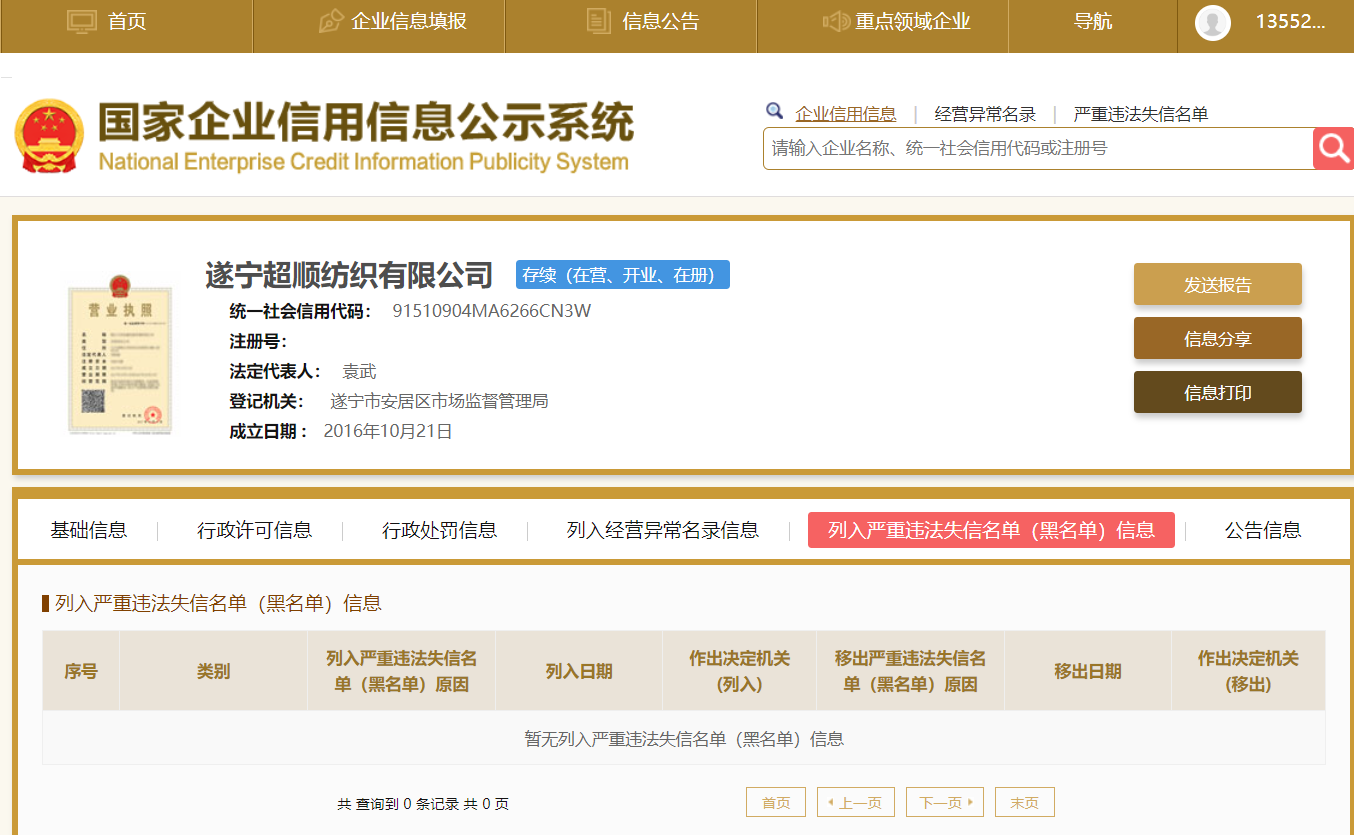1354x835 pixels.
Task: Open 信息公告 menu item
Action: 660,21
